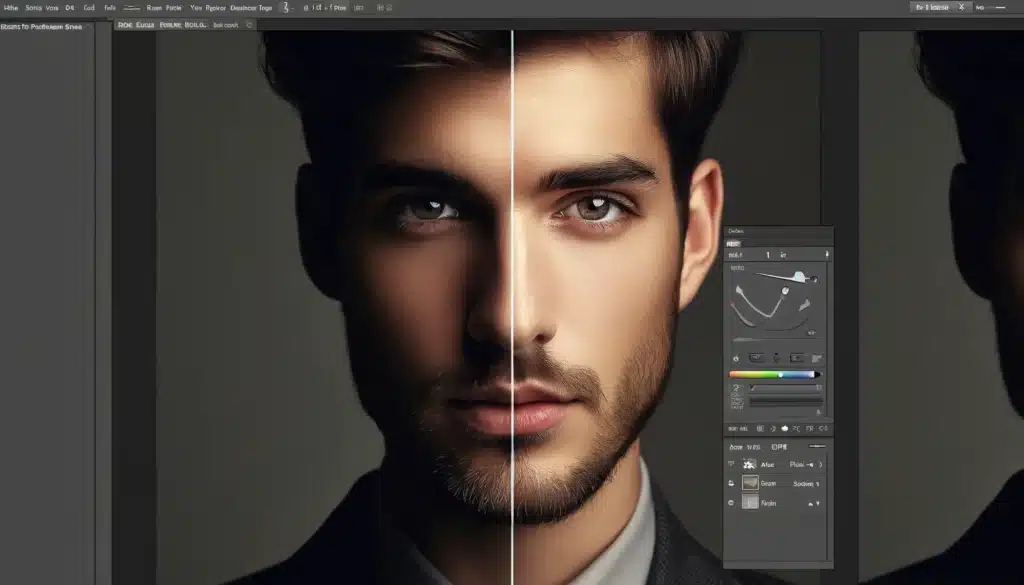Click the square icon in the panel's bottom icon strip
Screen dimensions: 1024x585
tap(760, 429)
